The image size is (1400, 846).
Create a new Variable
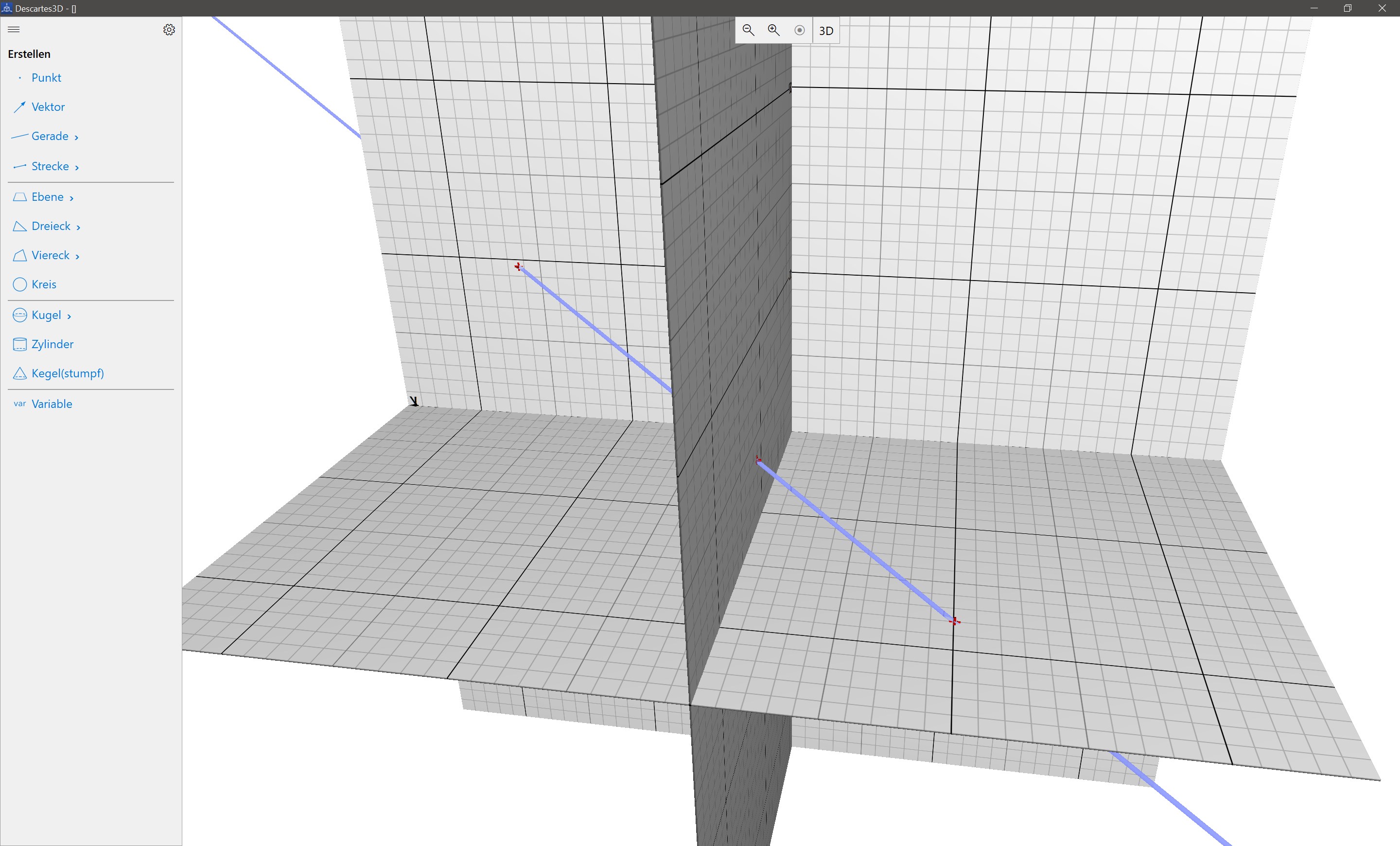coord(52,404)
